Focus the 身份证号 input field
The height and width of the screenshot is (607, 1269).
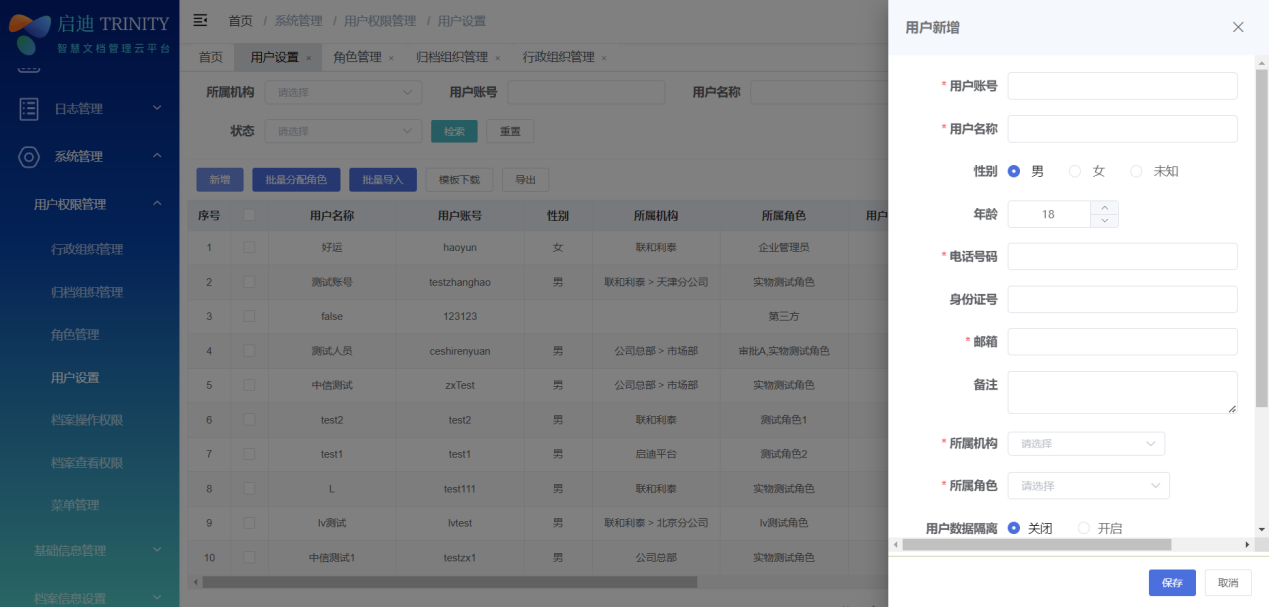point(1122,299)
